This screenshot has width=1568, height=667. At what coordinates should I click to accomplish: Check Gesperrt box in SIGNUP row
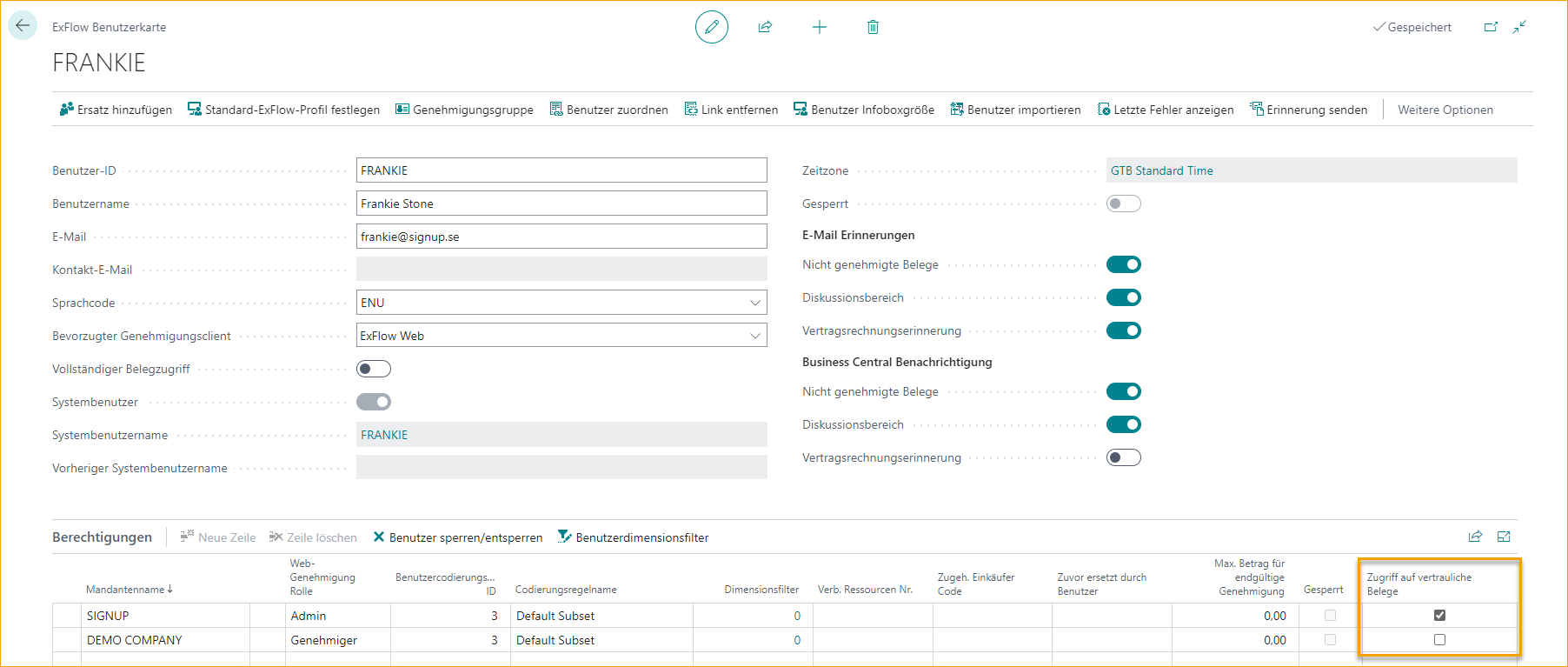click(1330, 615)
